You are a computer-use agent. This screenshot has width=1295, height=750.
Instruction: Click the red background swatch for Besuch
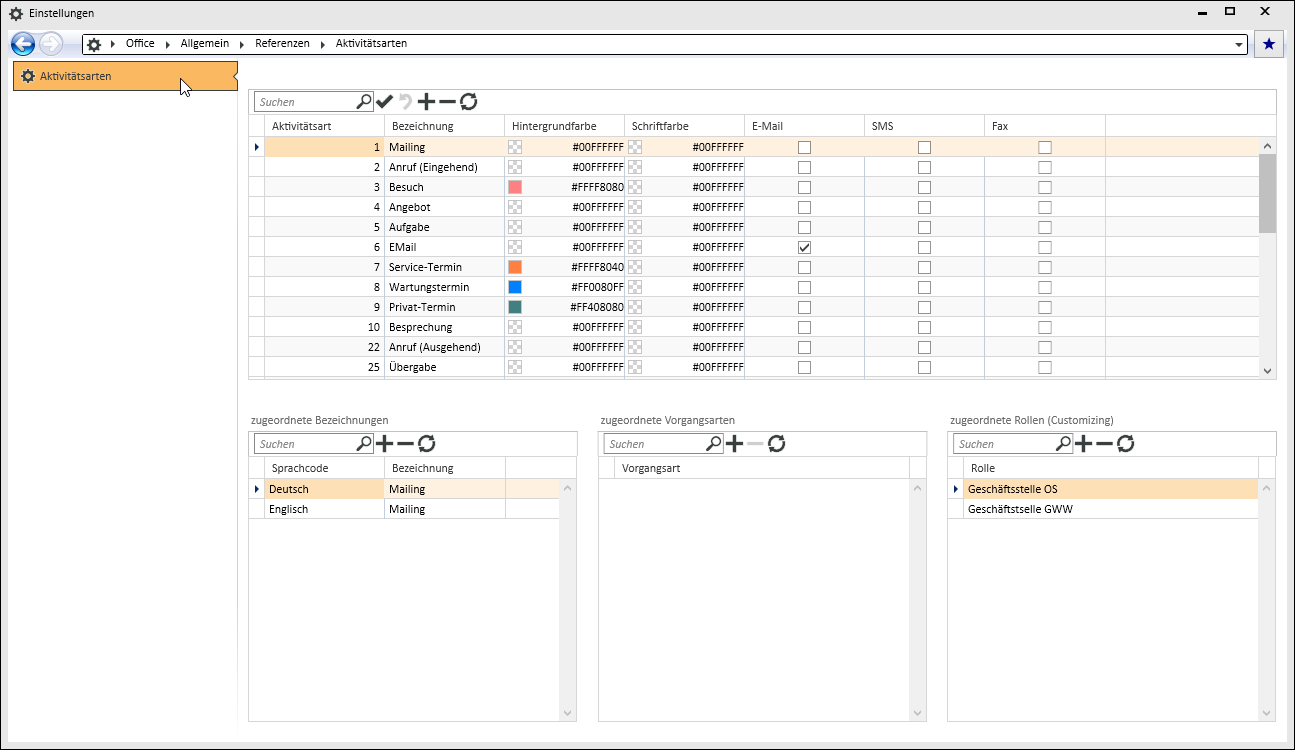515,187
